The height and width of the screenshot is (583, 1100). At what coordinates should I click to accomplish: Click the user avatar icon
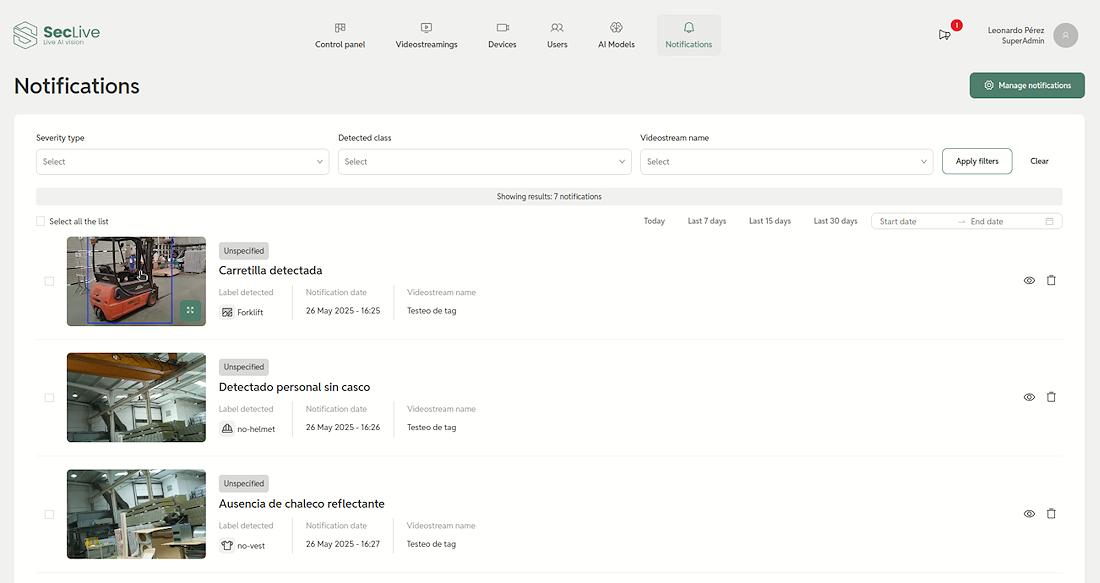click(x=1066, y=35)
